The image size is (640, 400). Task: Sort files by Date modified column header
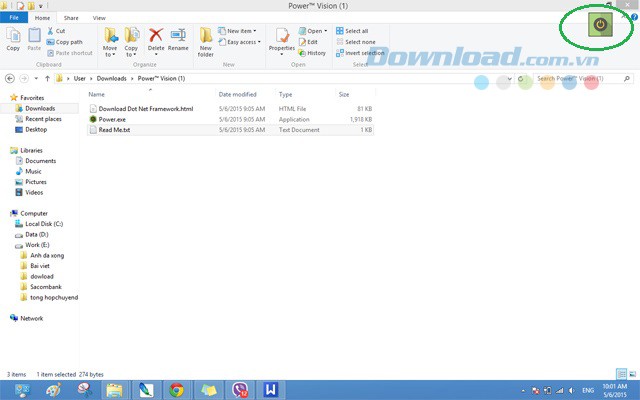[240, 94]
